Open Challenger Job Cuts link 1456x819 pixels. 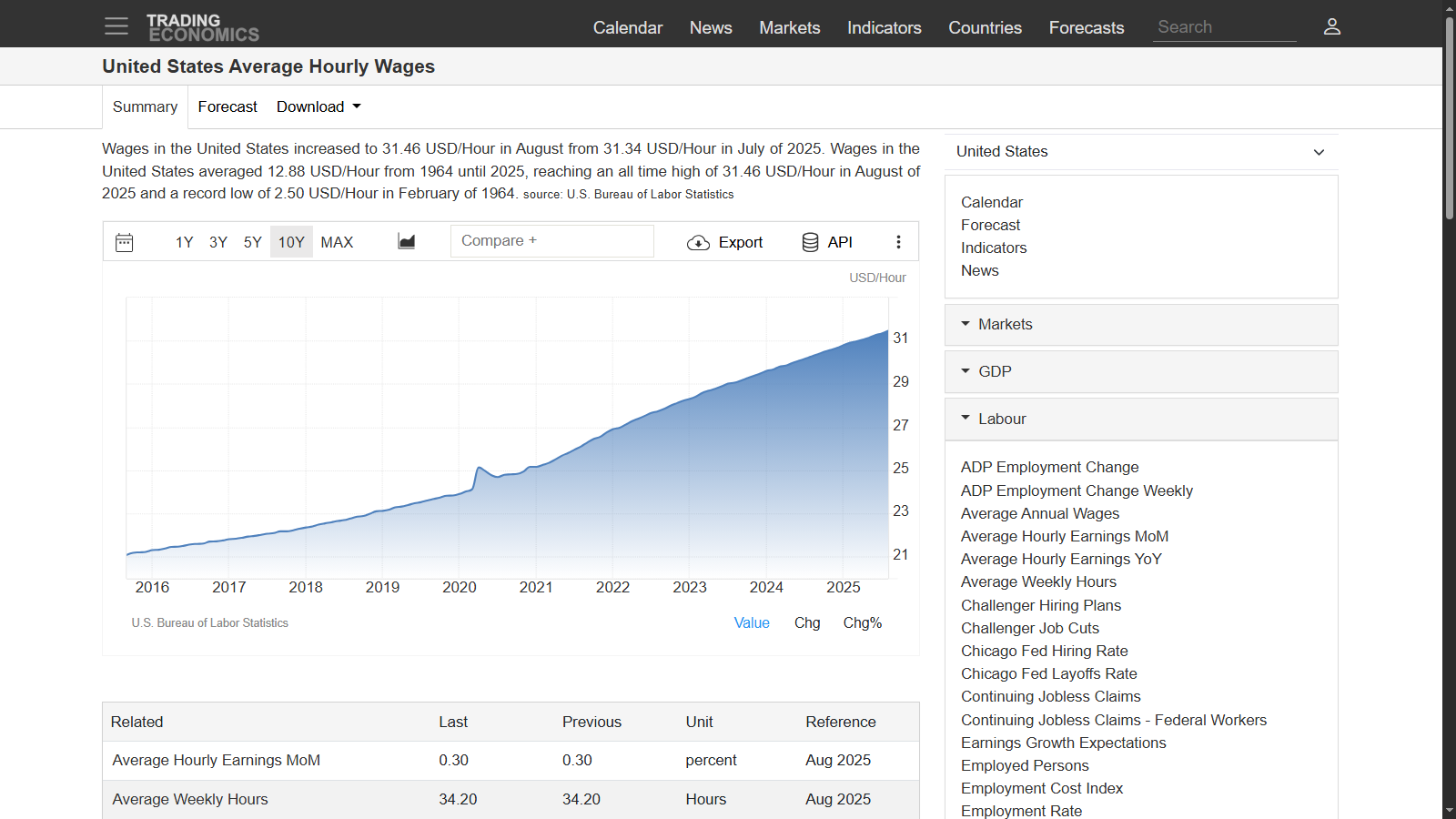(x=1030, y=628)
